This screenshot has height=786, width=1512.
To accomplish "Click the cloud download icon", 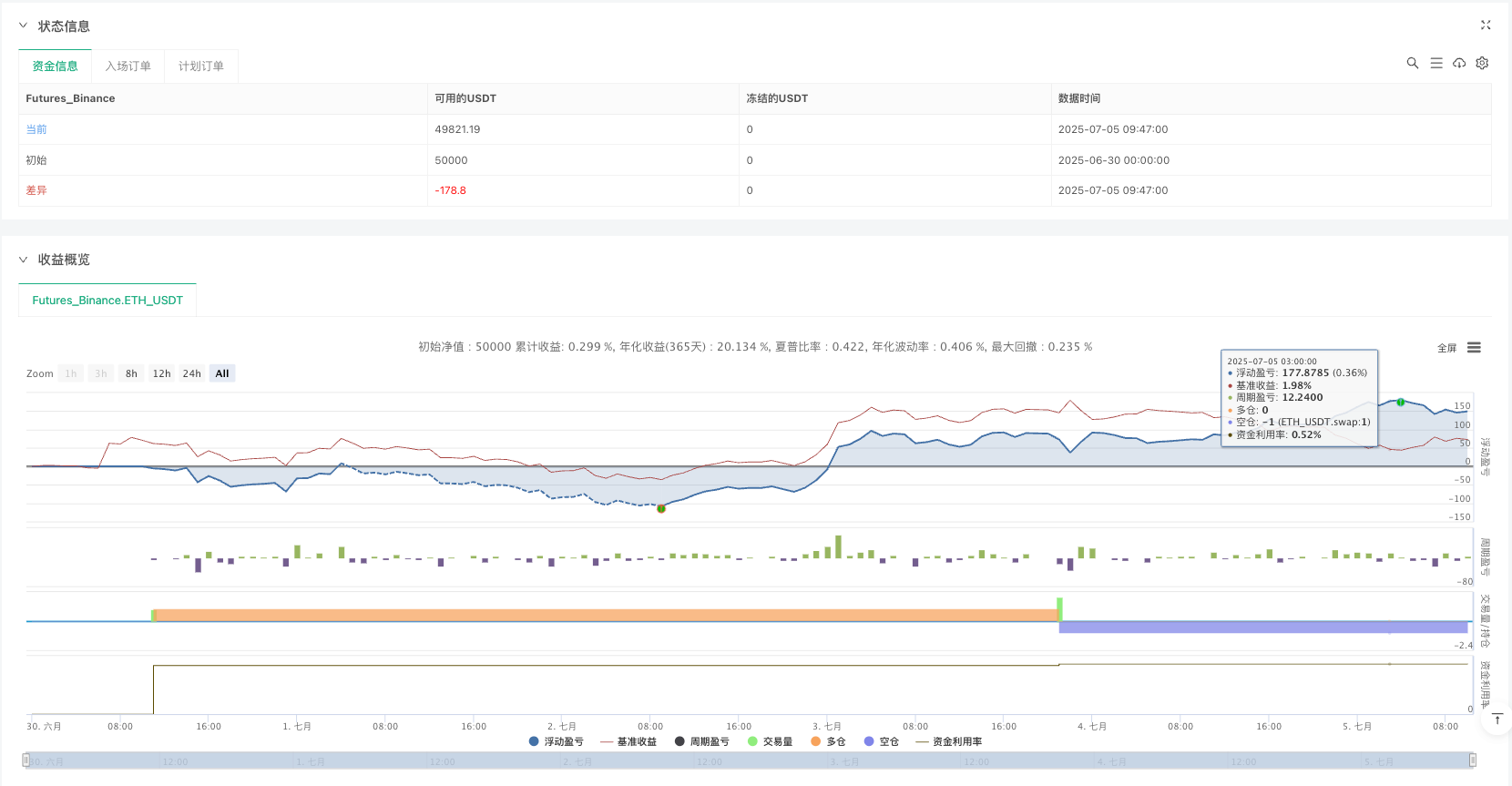I will click(1459, 63).
